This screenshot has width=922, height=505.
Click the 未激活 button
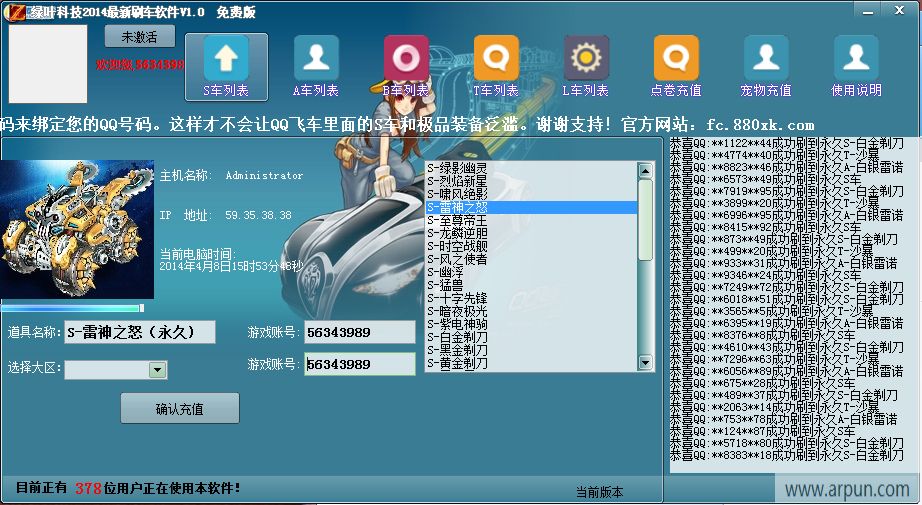point(140,36)
